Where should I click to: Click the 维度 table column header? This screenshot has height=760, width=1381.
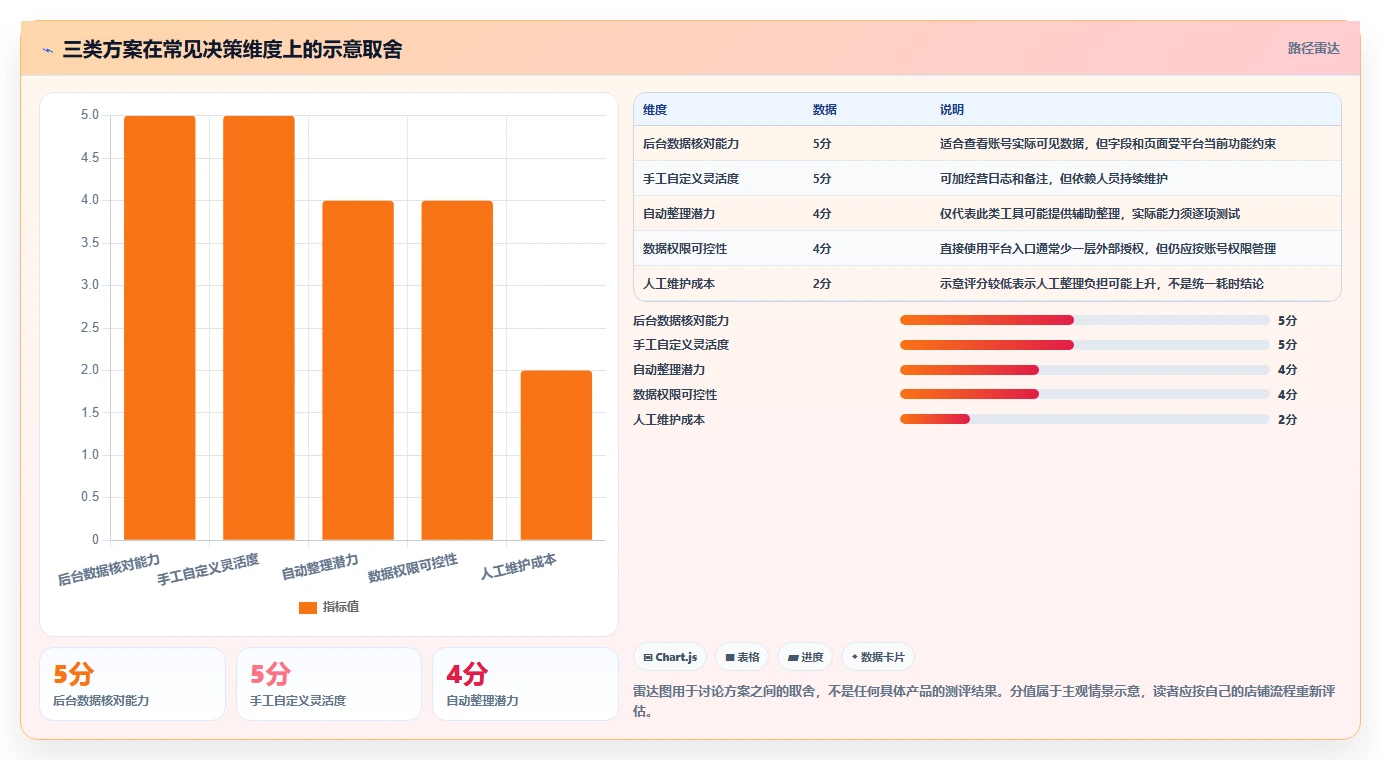click(655, 109)
